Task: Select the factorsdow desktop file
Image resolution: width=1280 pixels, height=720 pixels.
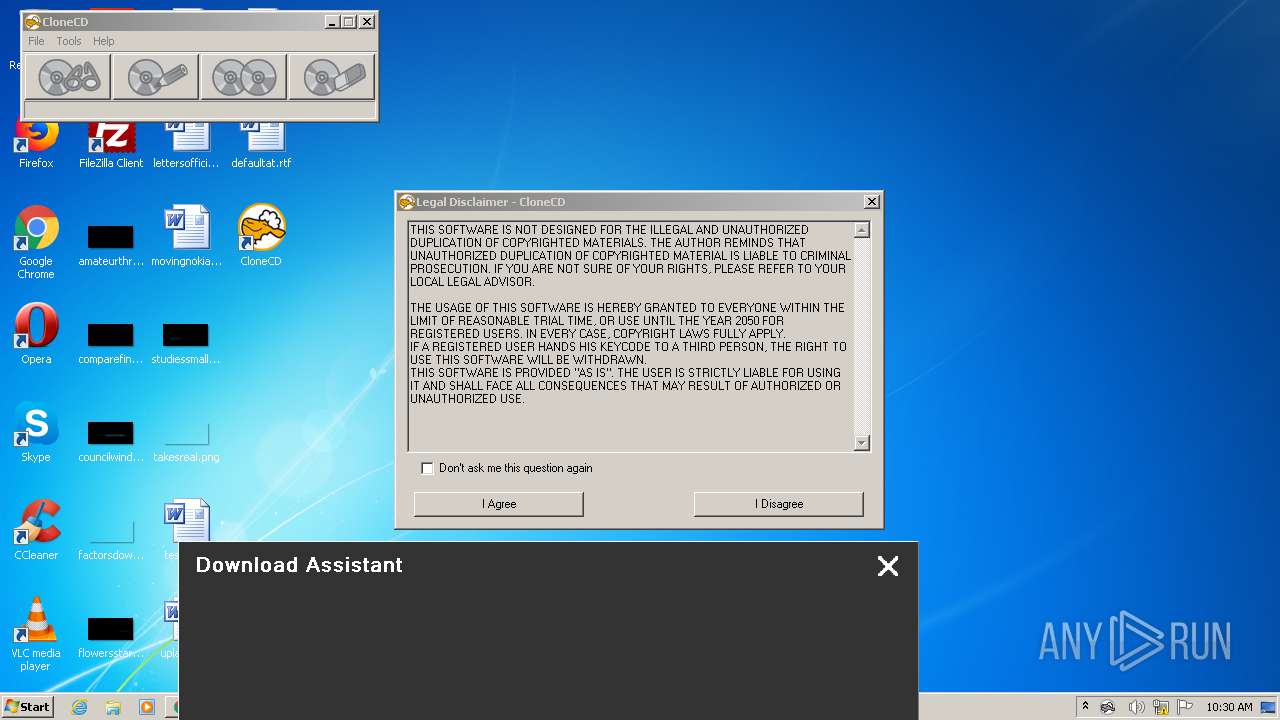Action: point(111,539)
